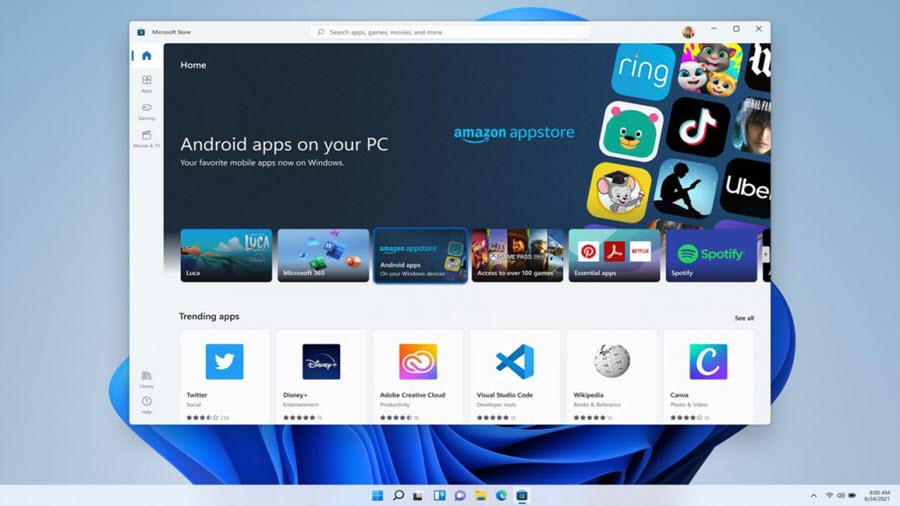Click the search magnifier icon in the Store
Screen dimensions: 900x506
321,32
